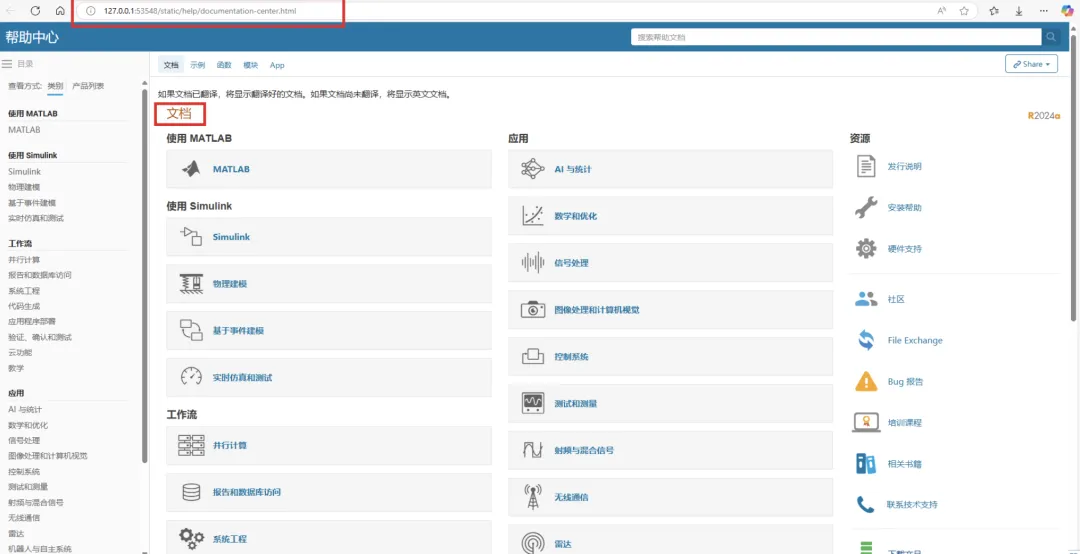Screen dimensions: 1080x554
Task: Click the search help documentation field
Action: tap(835, 37)
